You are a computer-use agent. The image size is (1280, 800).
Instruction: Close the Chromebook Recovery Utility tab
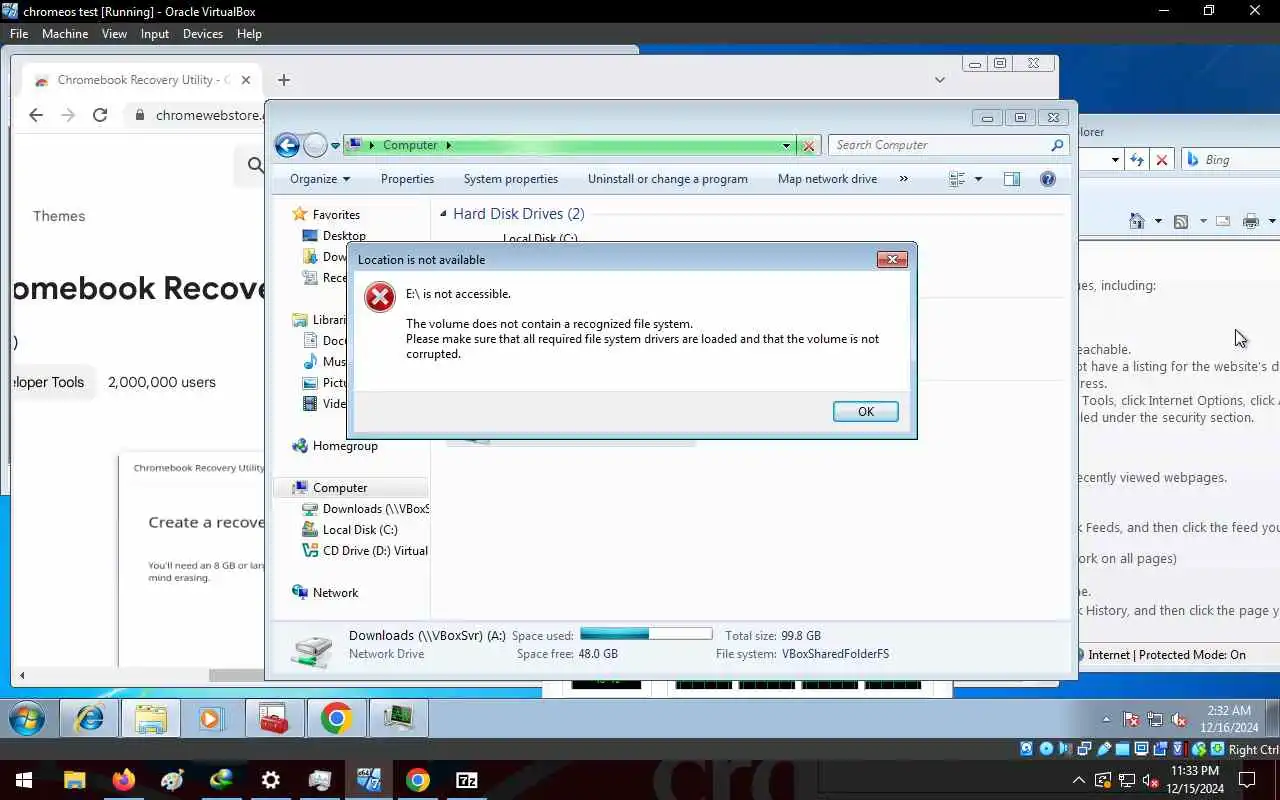[x=246, y=80]
